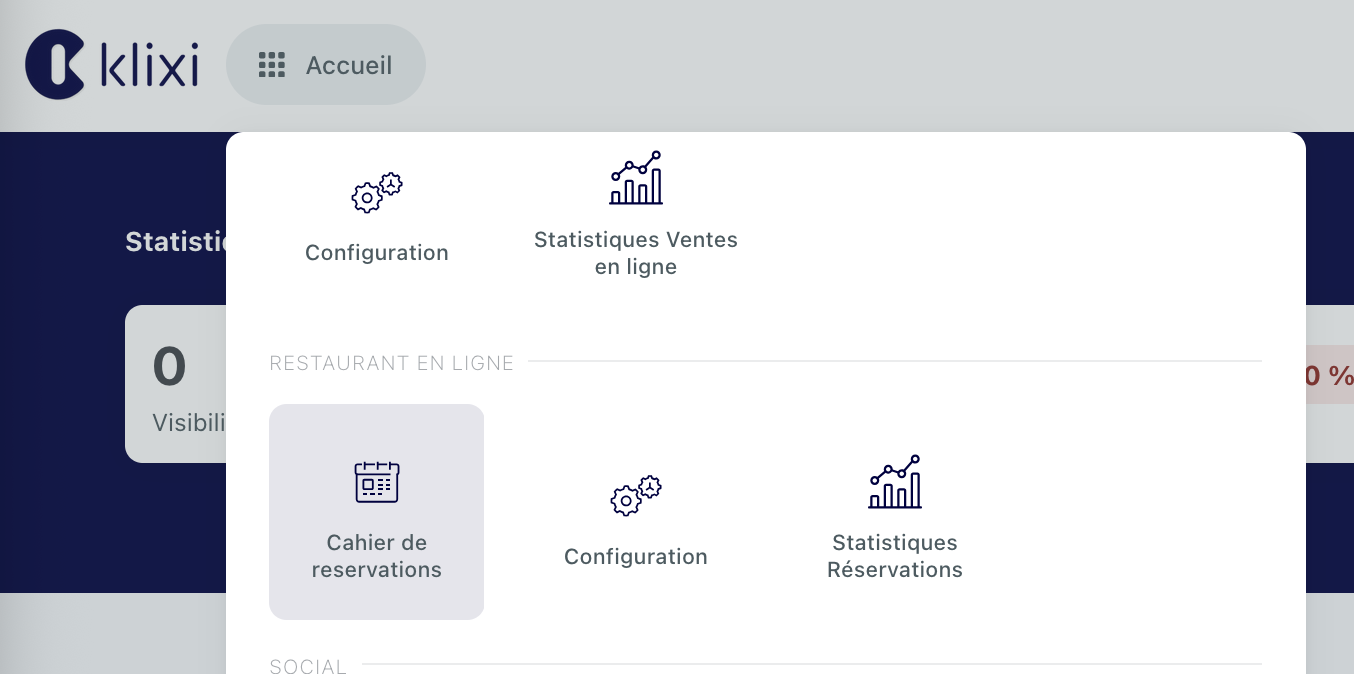Click the Statistiques Réservations chart icon

[894, 483]
